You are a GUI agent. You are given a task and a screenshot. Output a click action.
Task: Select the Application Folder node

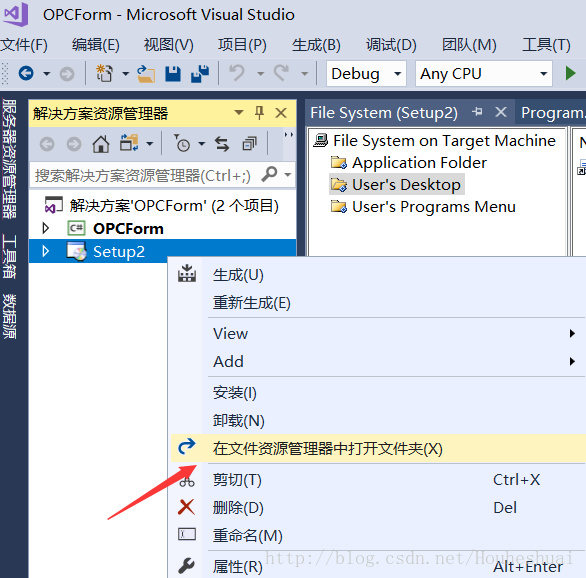pyautogui.click(x=408, y=163)
